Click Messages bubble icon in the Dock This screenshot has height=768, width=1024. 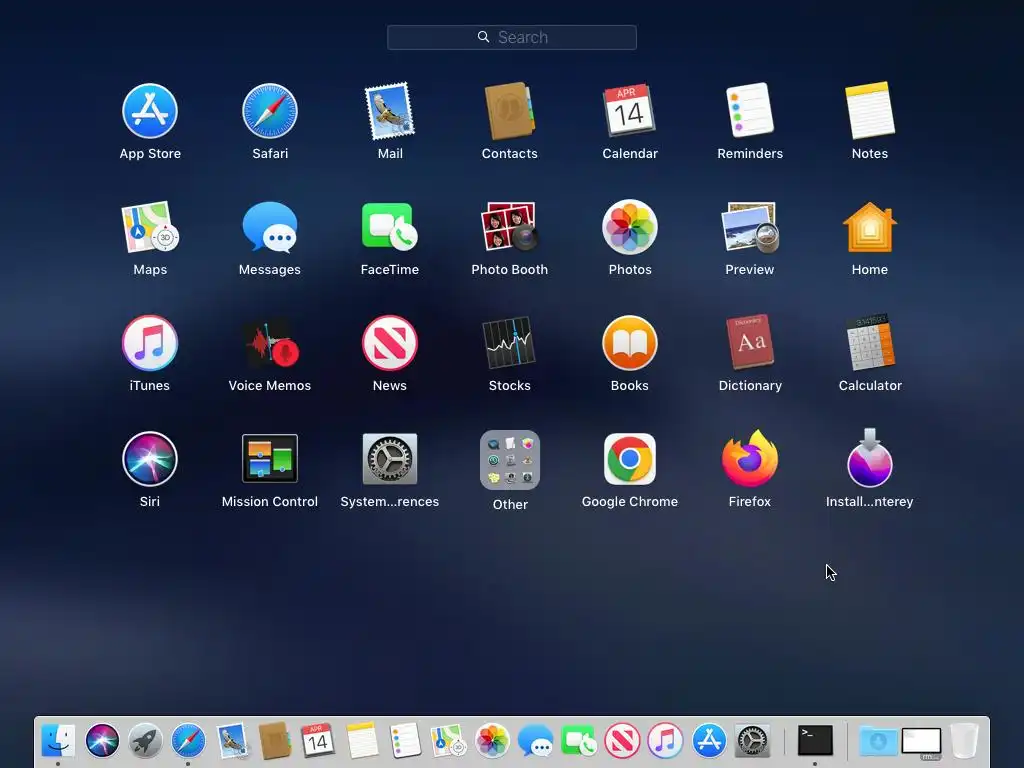[535, 741]
